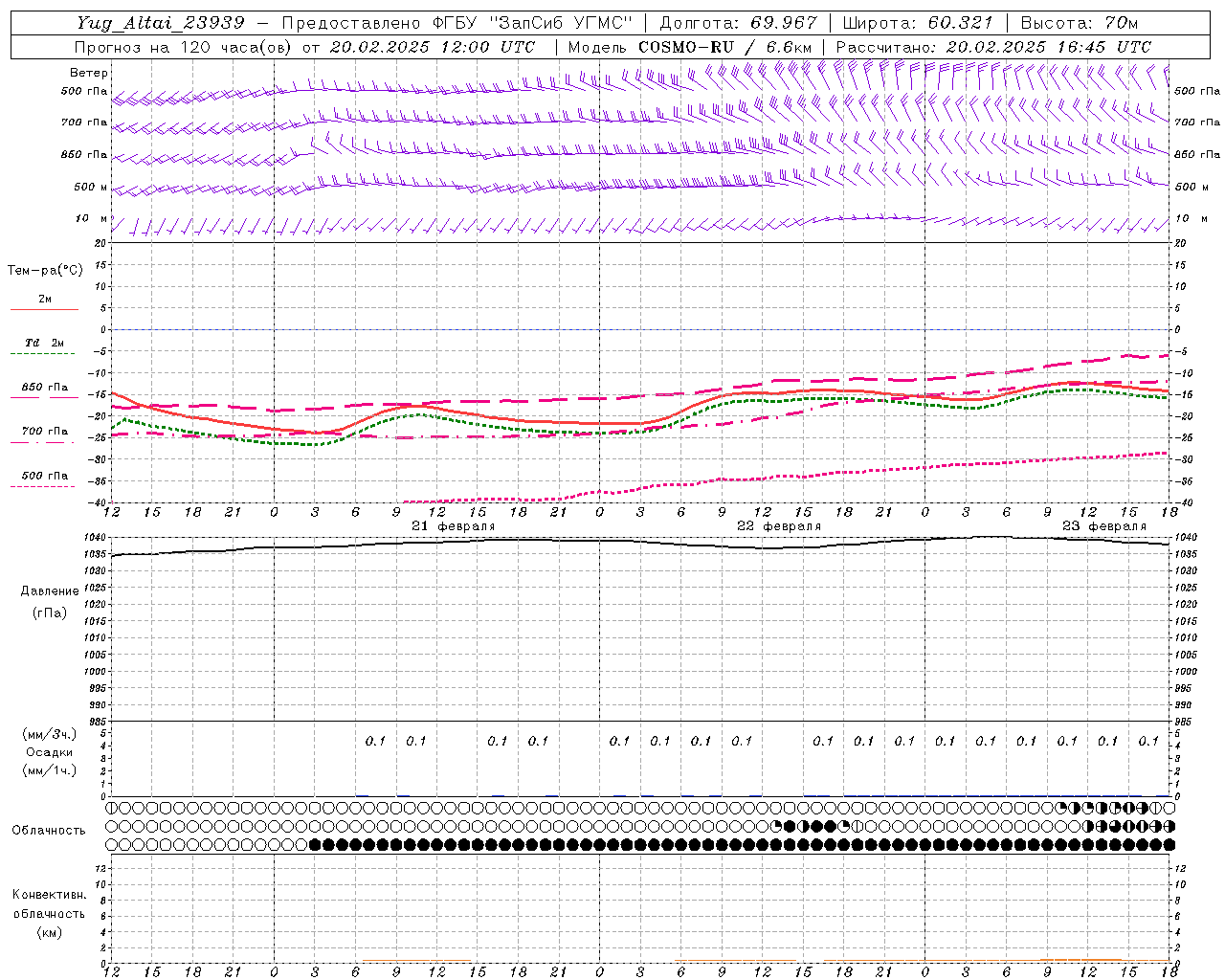The image size is (1225, 980).
Task: Click the 22 февраля date label
Action: click(x=779, y=526)
